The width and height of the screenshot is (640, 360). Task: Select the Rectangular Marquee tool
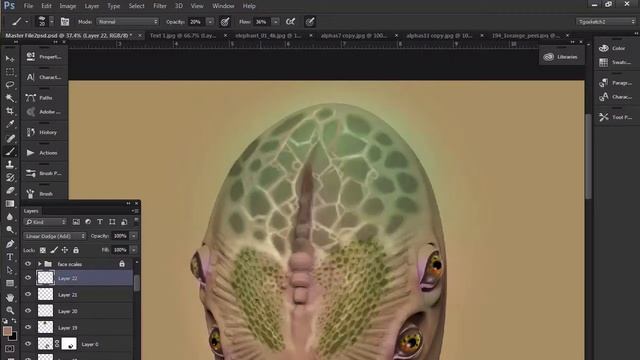tap(10, 72)
